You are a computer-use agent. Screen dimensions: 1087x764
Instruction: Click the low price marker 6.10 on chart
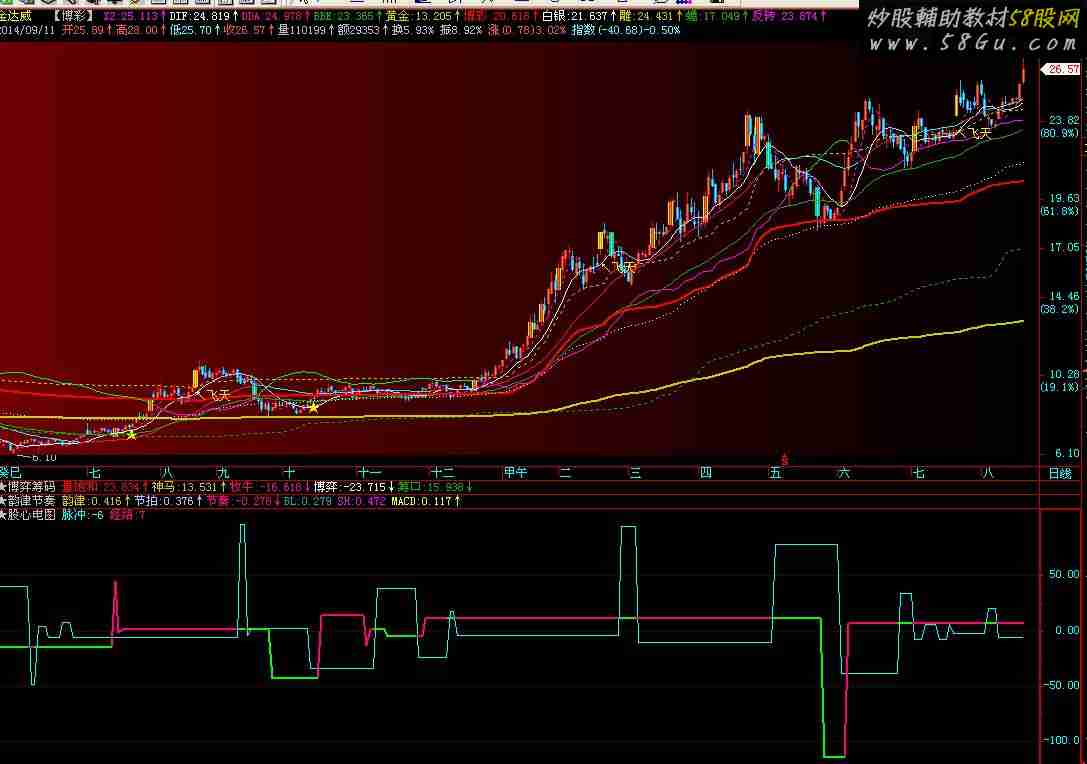pos(43,458)
